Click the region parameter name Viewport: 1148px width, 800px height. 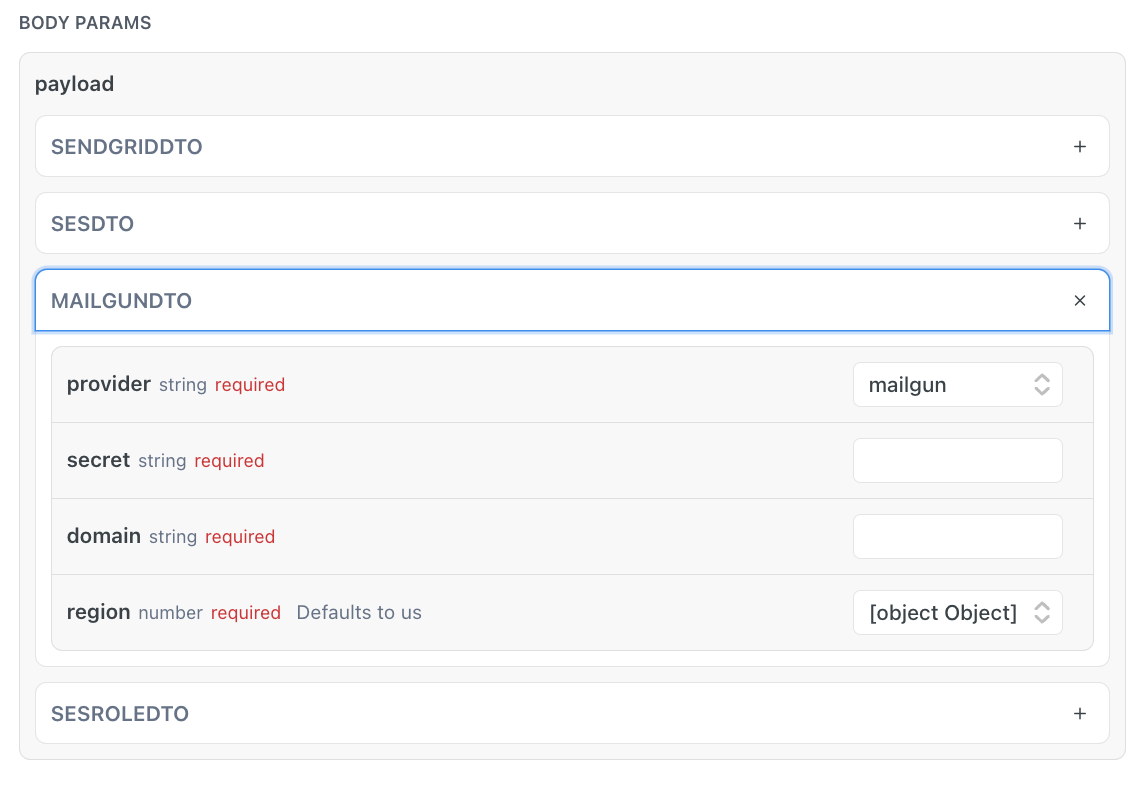[99, 612]
